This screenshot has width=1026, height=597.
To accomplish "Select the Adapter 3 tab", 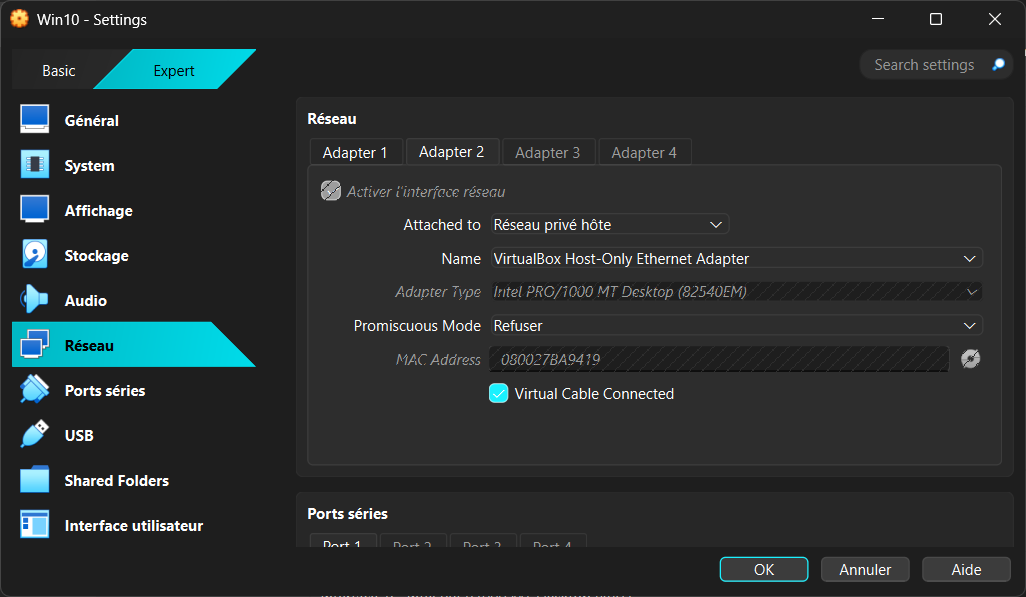I will pos(547,153).
